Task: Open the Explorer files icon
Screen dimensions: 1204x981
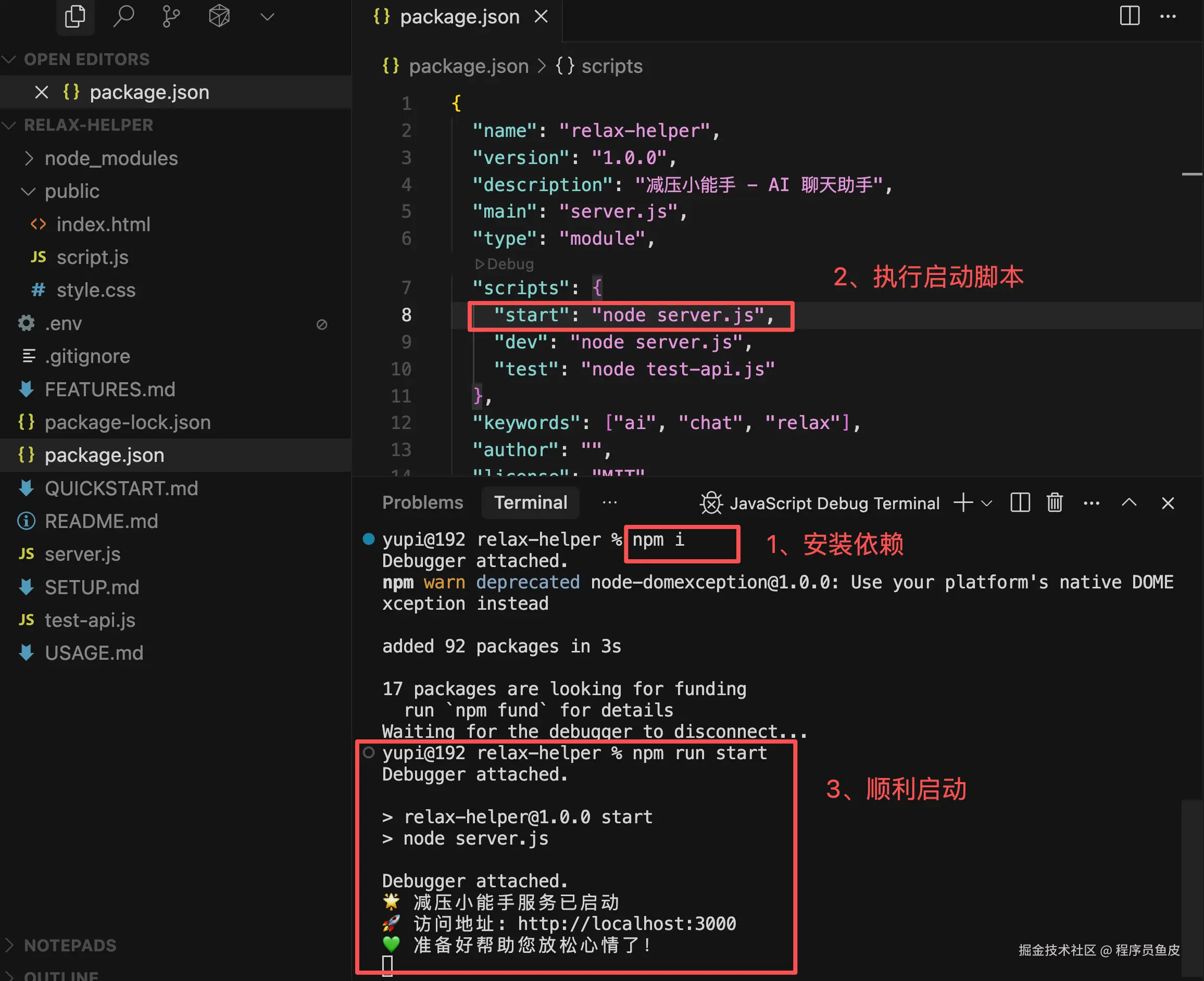Action: coord(74,17)
